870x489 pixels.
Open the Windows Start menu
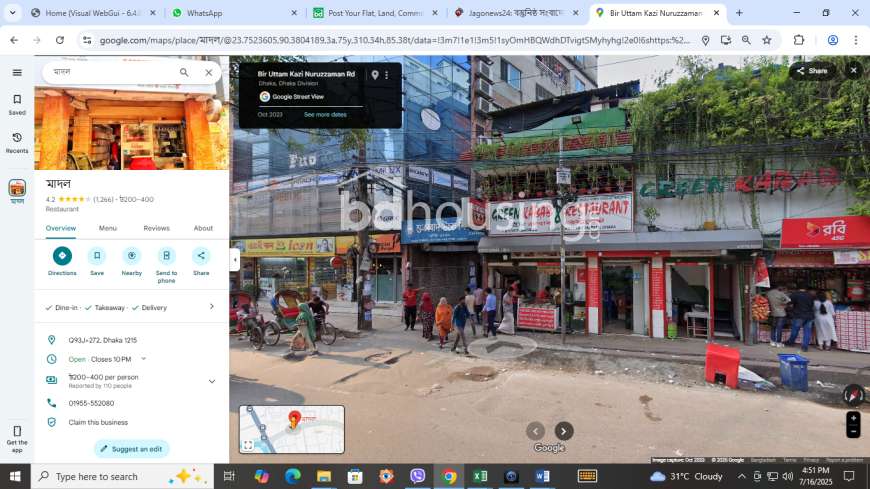15,476
